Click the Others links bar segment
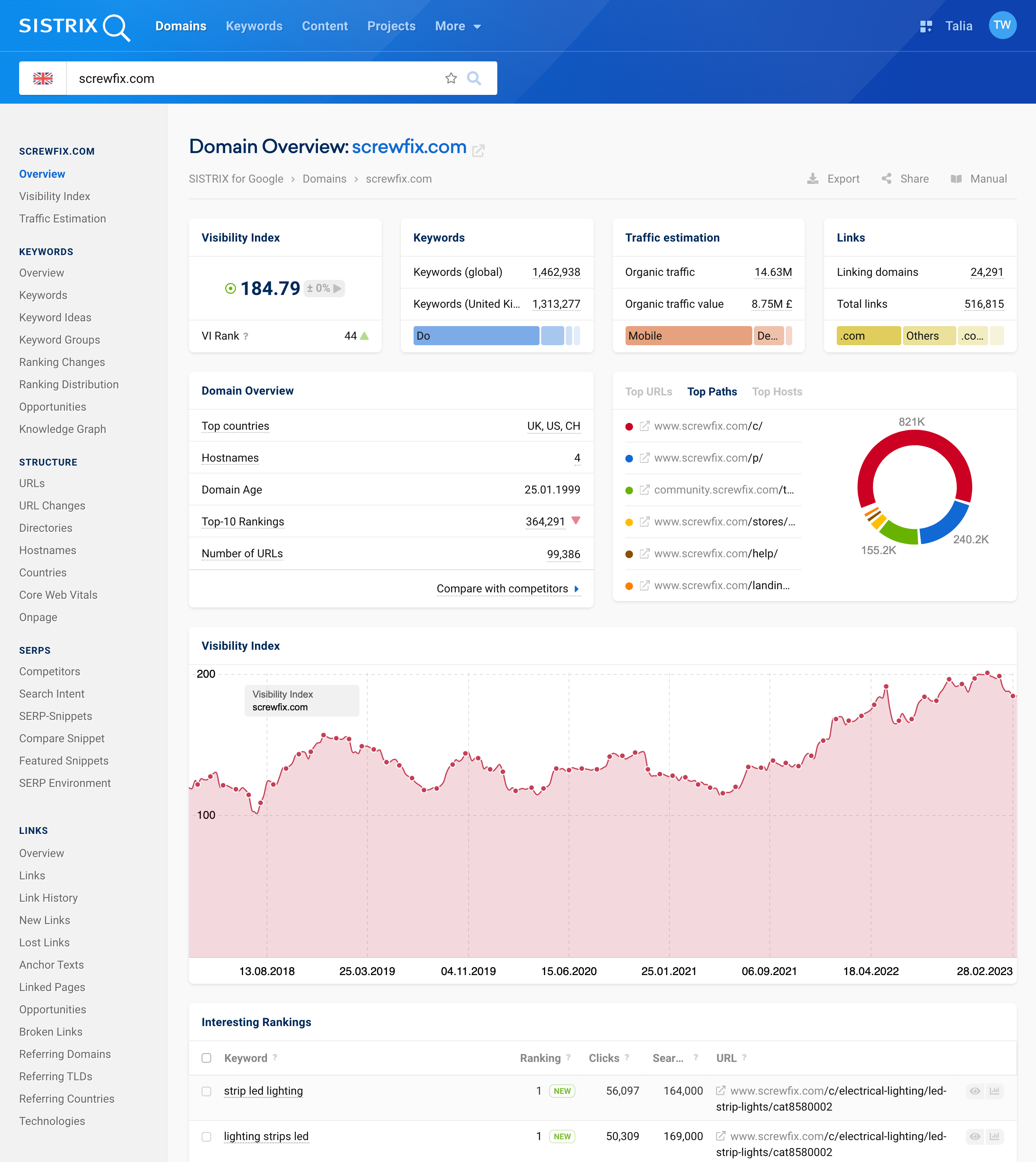Screen dimensions: 1036x1162 coord(929,336)
